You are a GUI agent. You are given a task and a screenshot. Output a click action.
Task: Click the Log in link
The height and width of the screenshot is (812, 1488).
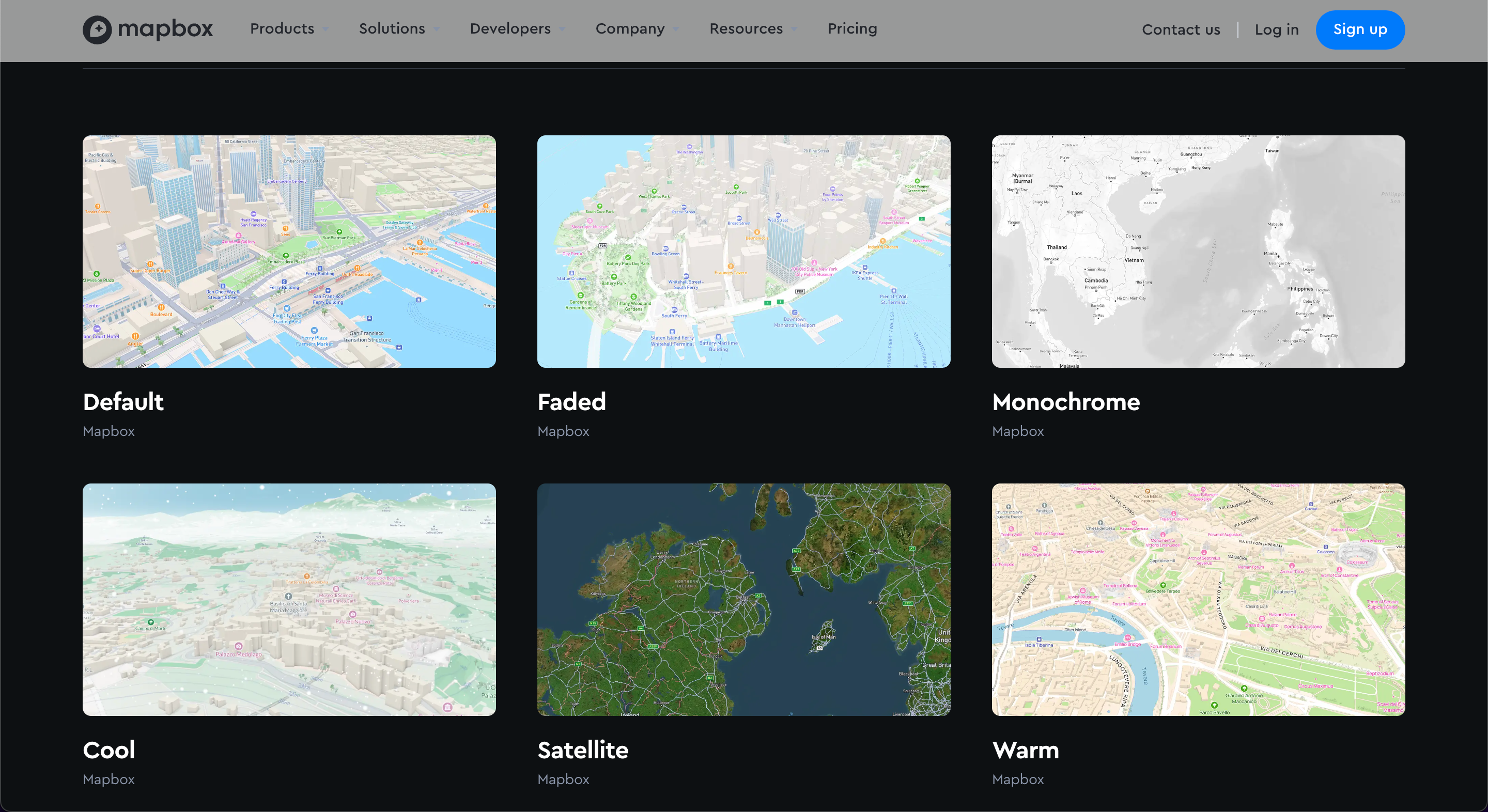point(1277,29)
